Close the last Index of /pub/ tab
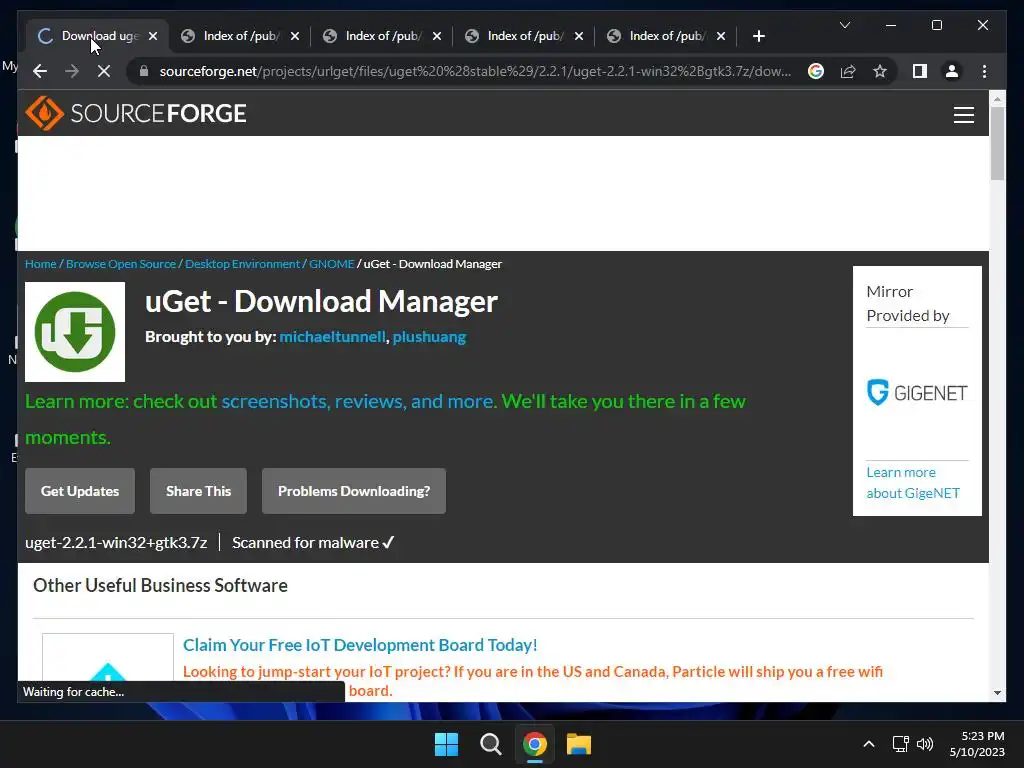 pyautogui.click(x=720, y=36)
